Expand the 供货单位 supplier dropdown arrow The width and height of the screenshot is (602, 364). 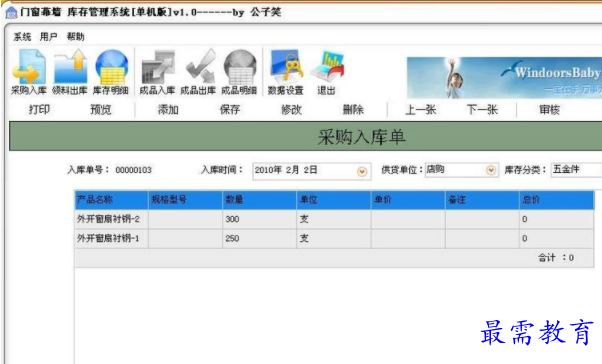pos(491,170)
